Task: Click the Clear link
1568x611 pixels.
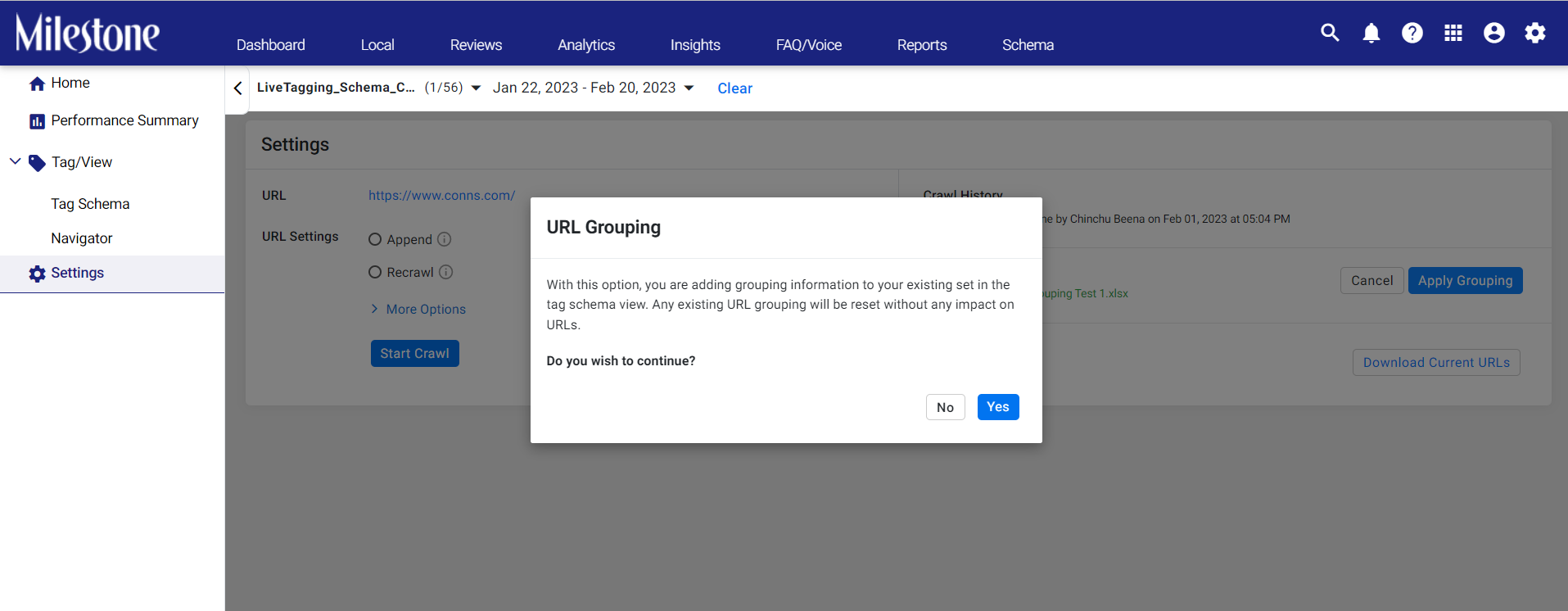Action: (735, 88)
